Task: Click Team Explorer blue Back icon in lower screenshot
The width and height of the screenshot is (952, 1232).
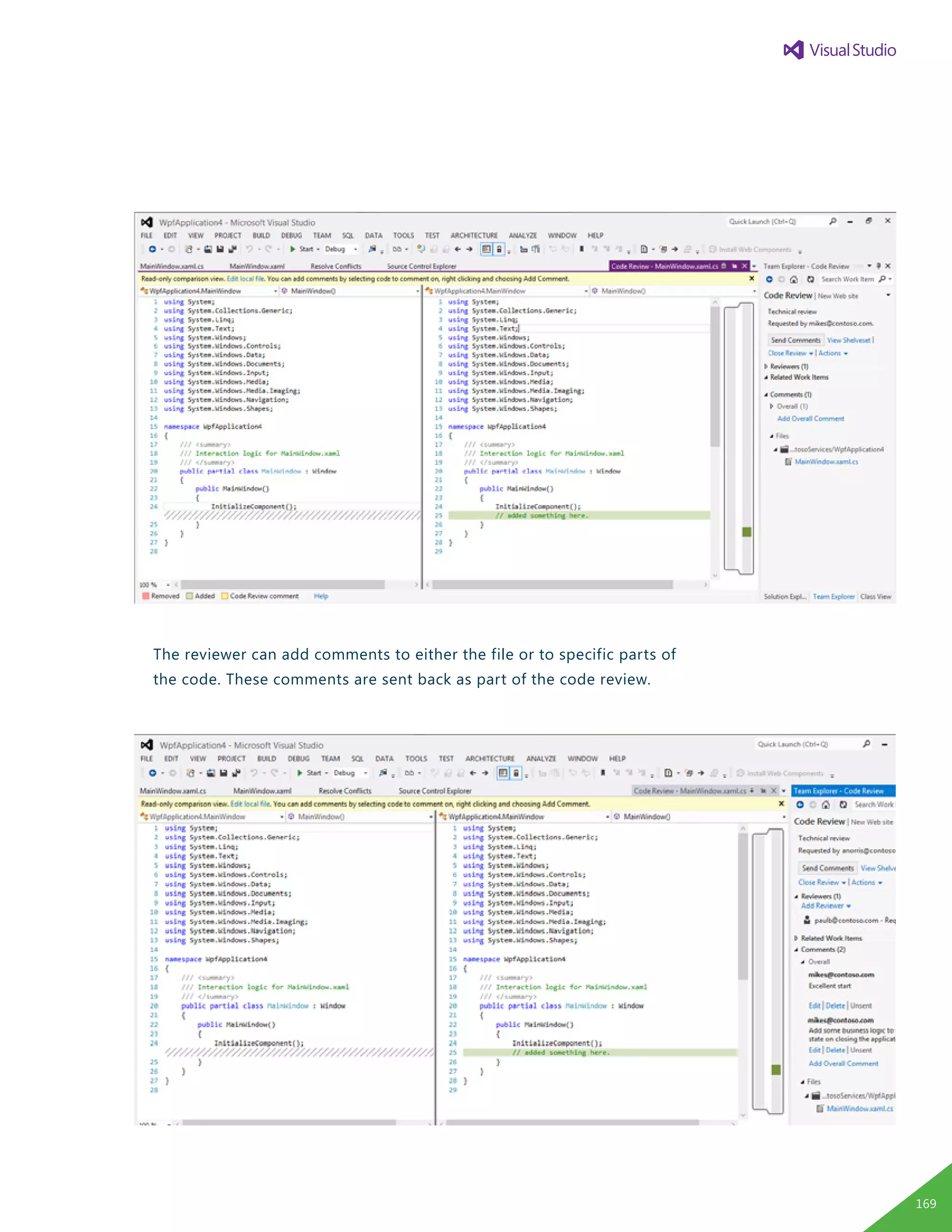Action: (x=800, y=805)
